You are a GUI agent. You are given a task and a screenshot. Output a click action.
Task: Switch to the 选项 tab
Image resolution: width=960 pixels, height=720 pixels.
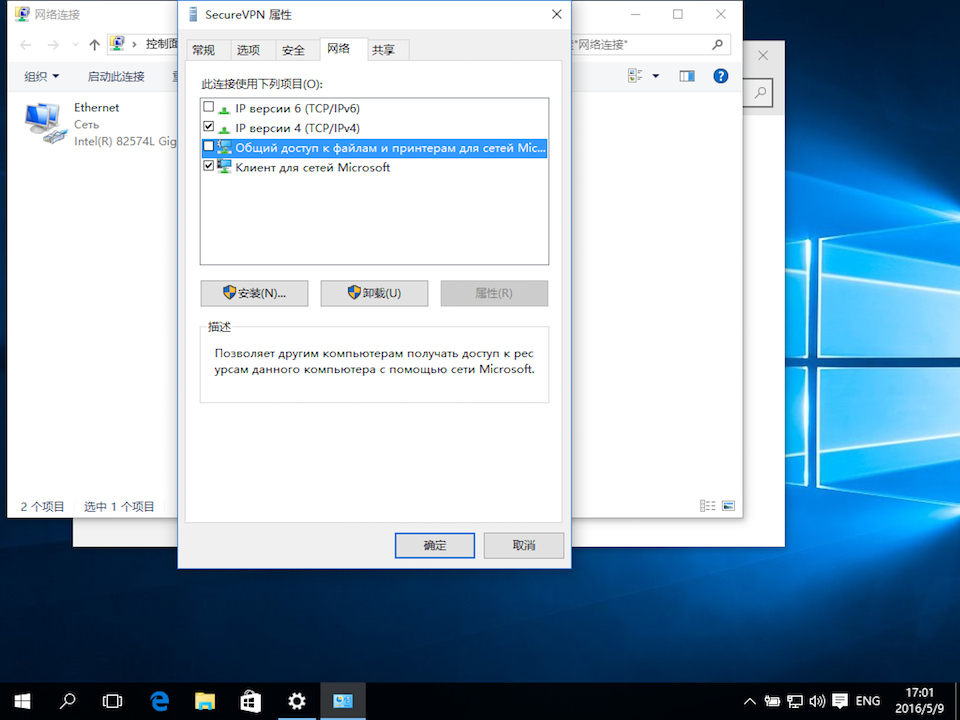pos(248,50)
